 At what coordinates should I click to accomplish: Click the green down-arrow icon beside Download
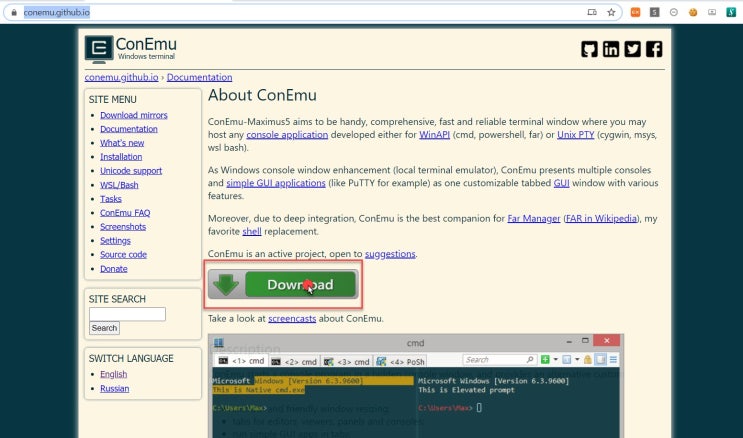click(226, 284)
